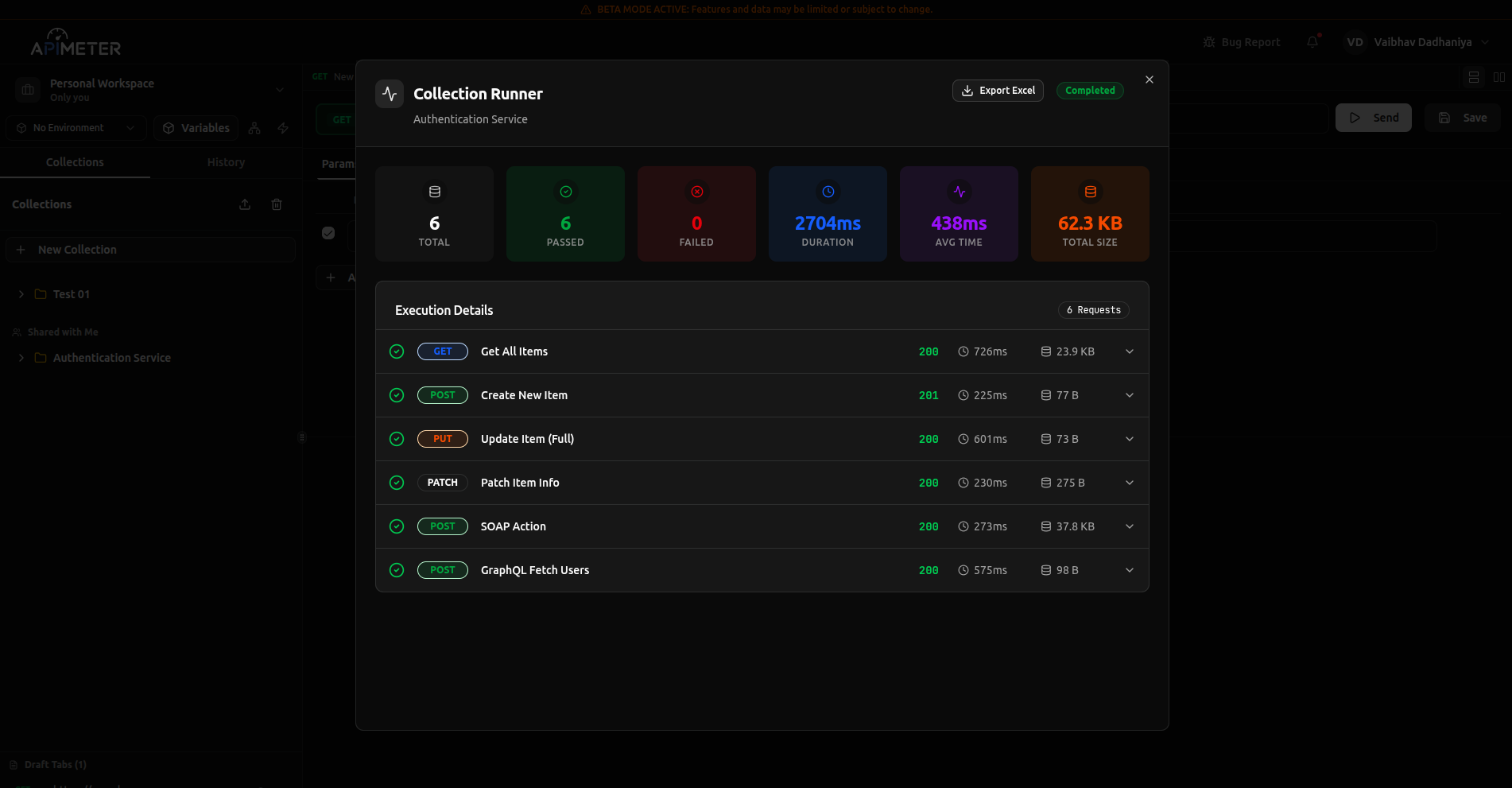Click the lightning bolt icon in the sidebar

(x=283, y=128)
